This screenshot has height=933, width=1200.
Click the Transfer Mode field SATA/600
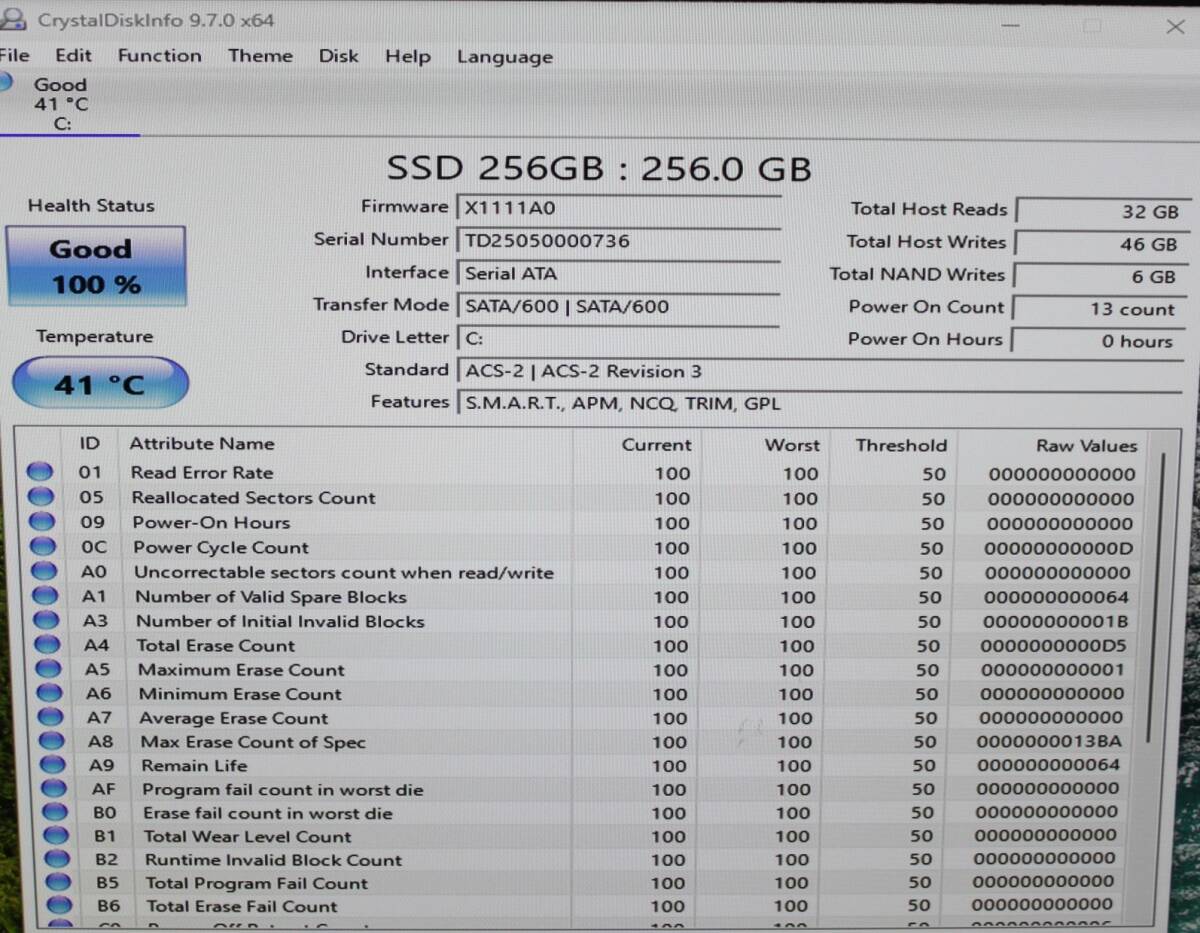[618, 306]
